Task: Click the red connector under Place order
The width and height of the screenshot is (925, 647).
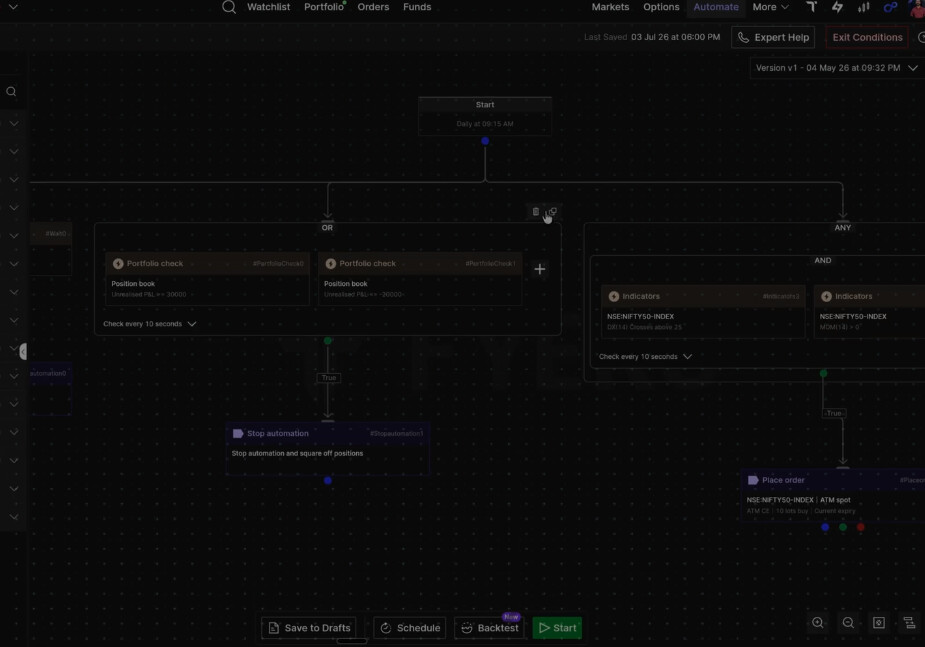Action: click(x=861, y=527)
